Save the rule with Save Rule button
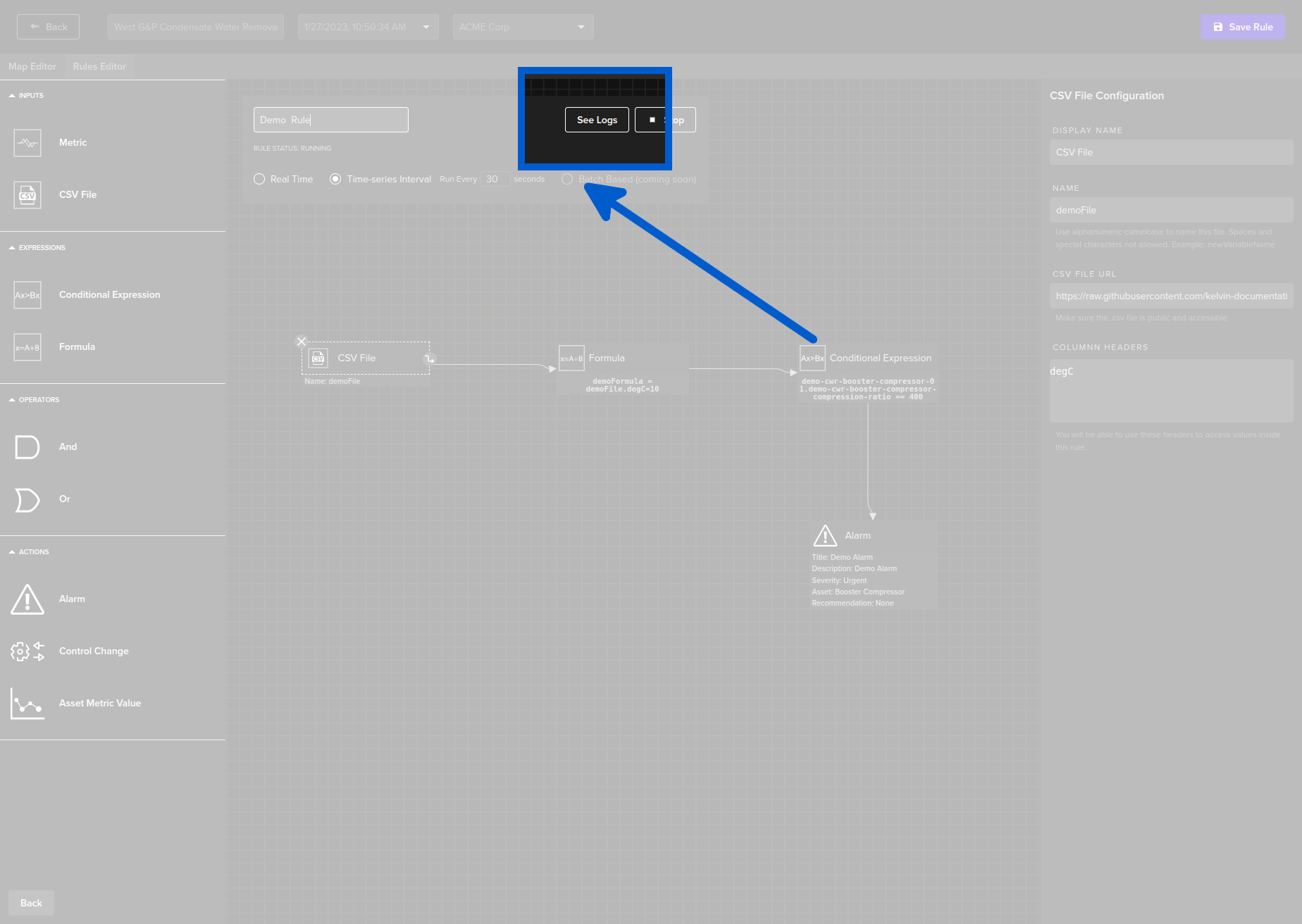 tap(1242, 26)
